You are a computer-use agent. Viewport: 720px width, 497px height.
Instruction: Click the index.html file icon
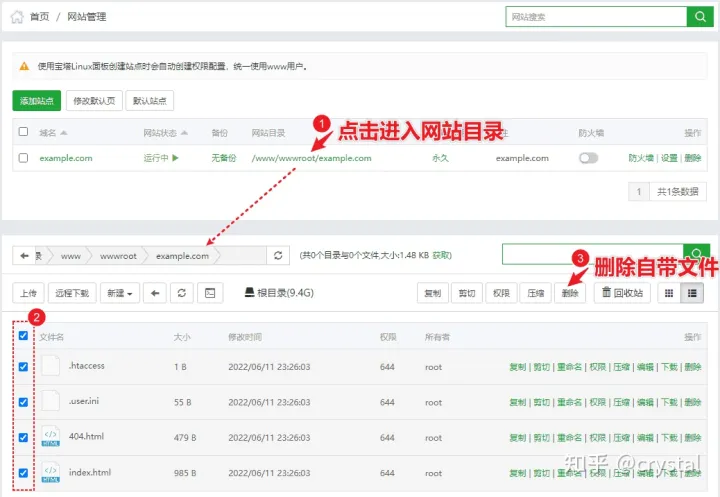point(51,472)
